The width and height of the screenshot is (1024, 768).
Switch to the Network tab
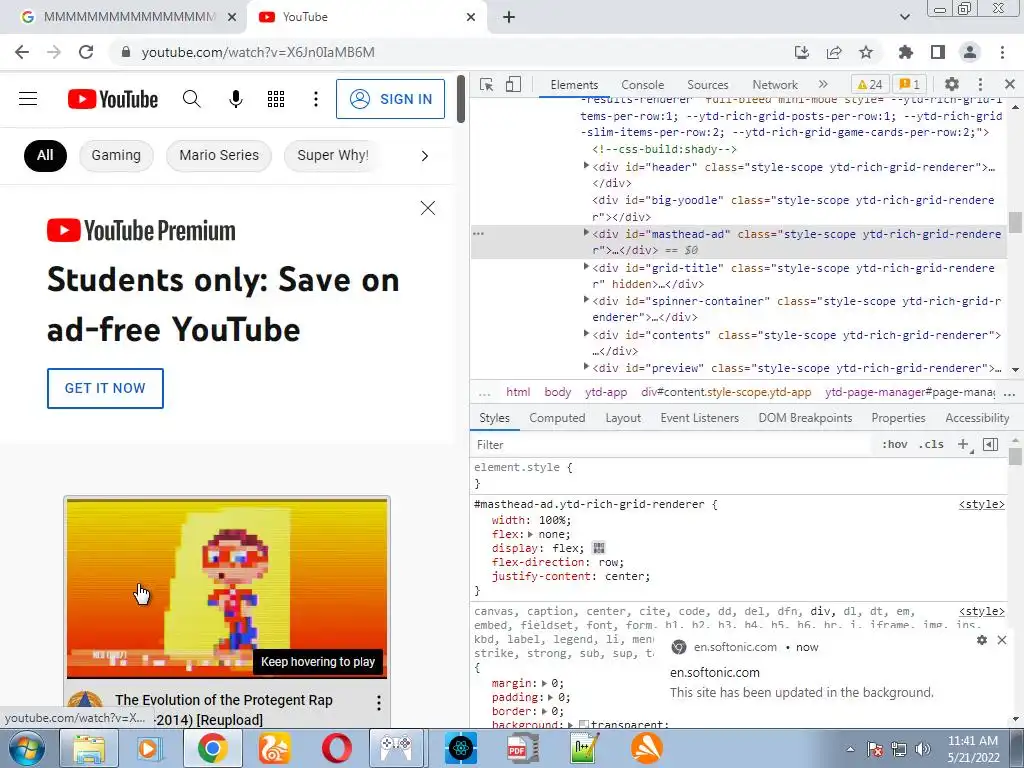click(775, 85)
